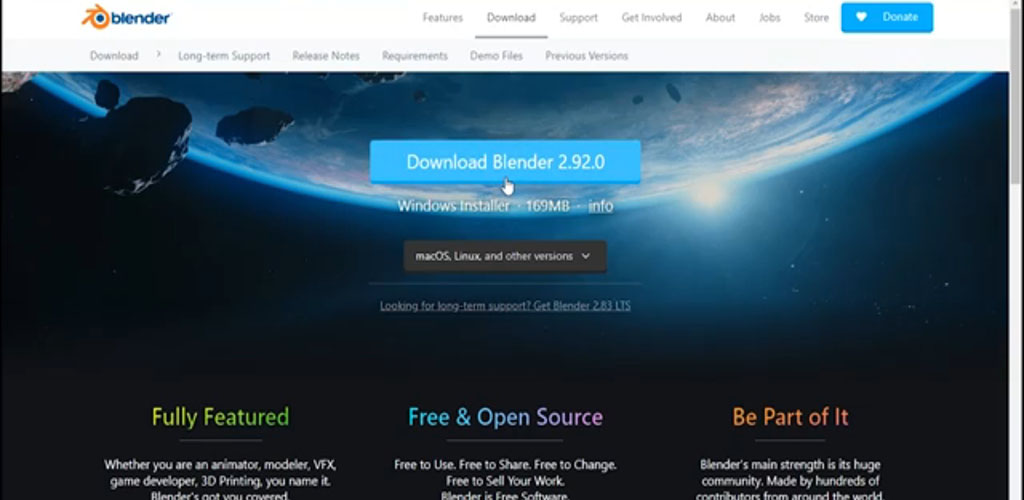The image size is (1024, 500).
Task: Click the Free & Open Source heading
Action: click(x=505, y=417)
